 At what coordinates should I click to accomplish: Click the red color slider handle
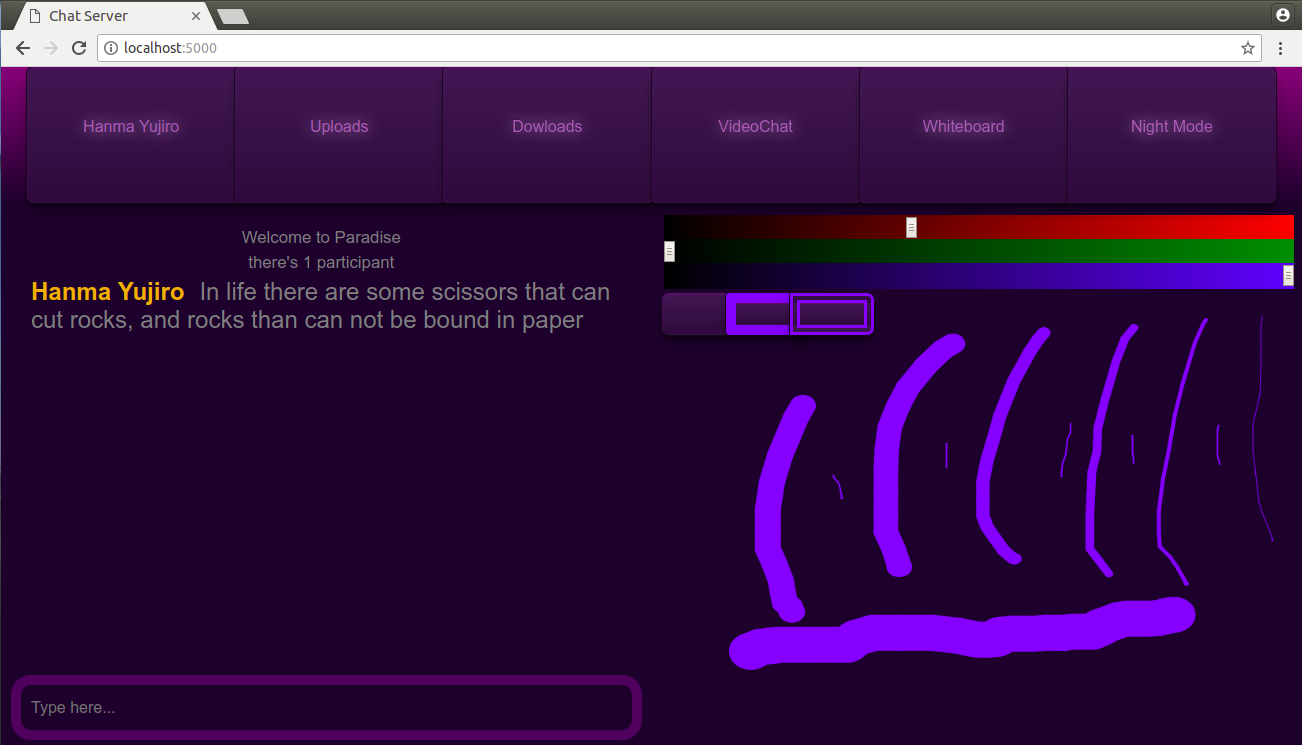coord(911,227)
